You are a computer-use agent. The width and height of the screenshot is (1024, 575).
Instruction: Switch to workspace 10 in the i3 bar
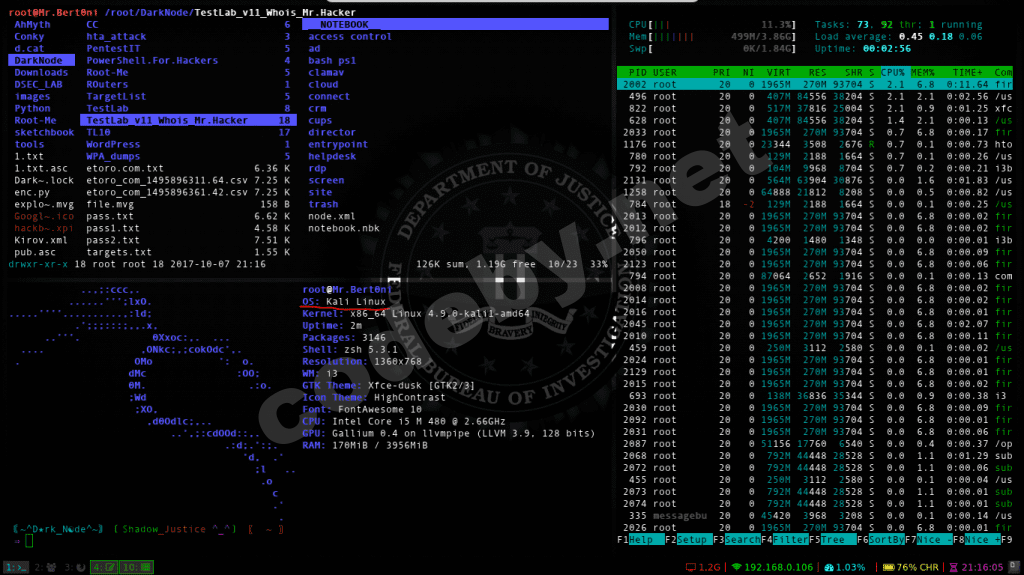coord(136,567)
